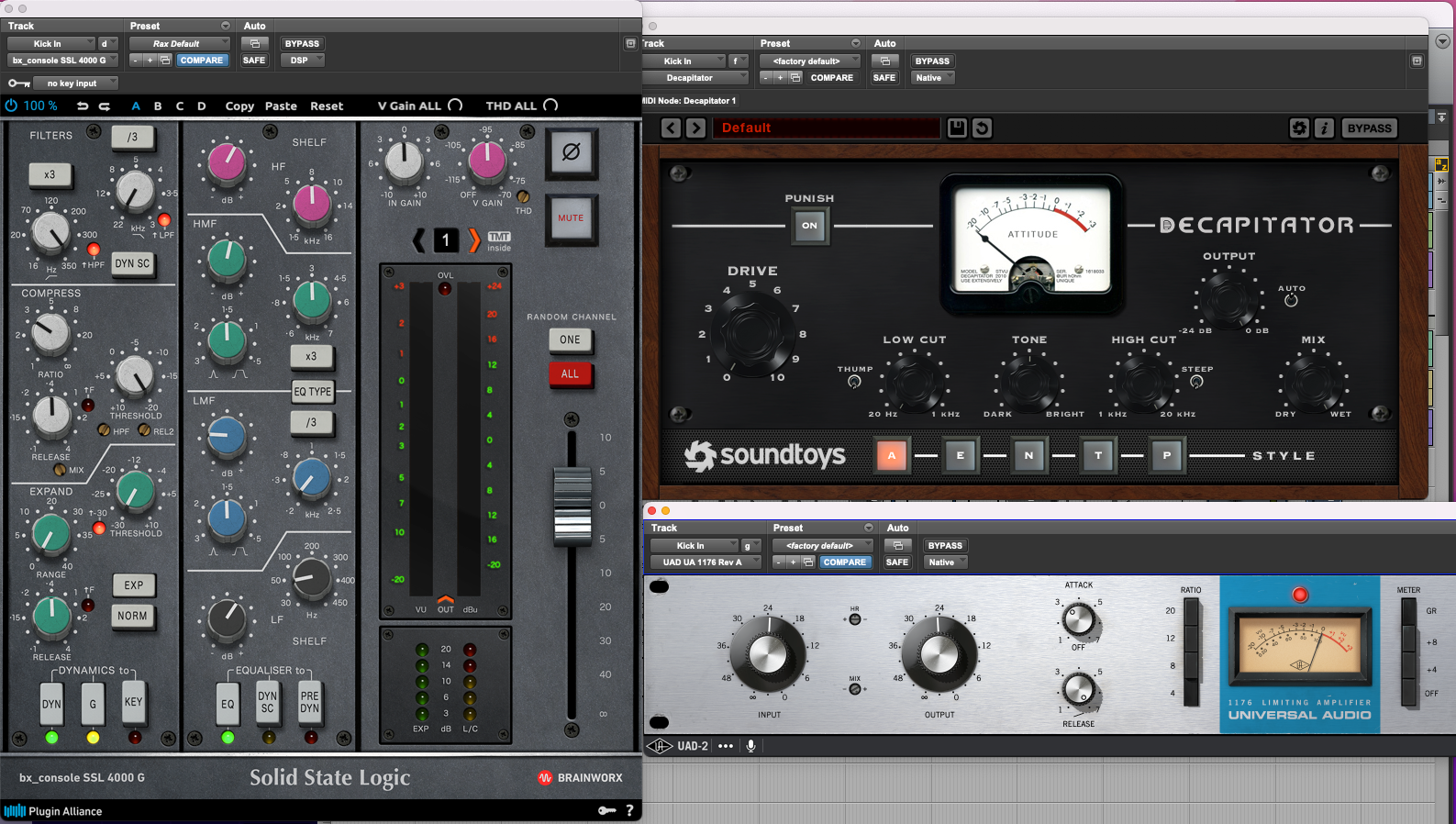Click the phase invert (Ø) button on SSL console
This screenshot has height=824, width=1456.
coord(571,152)
